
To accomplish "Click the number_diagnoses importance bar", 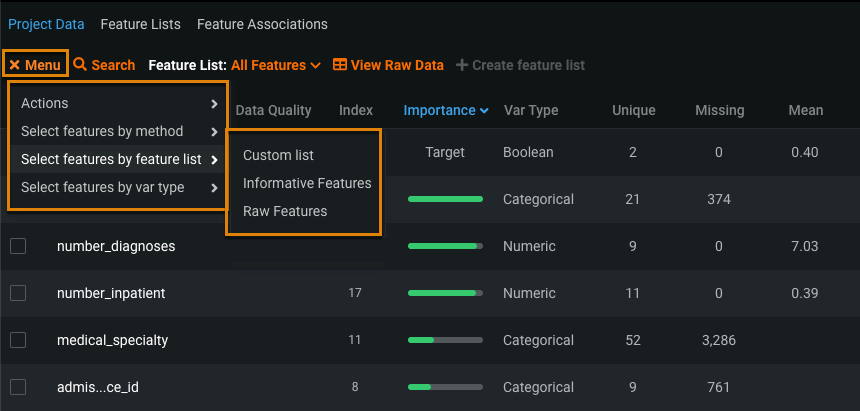I will (x=445, y=246).
